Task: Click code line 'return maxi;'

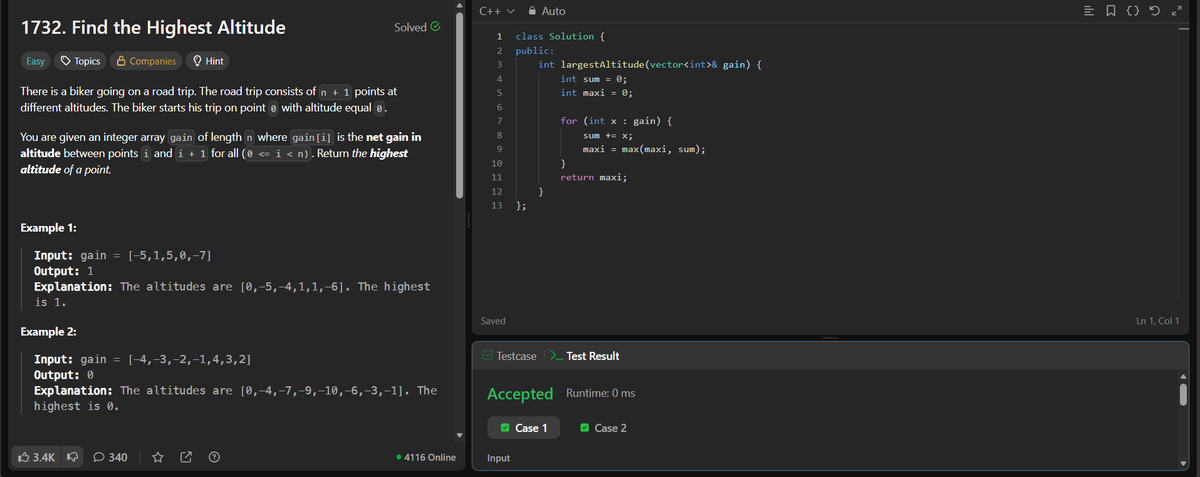Action: pos(594,176)
